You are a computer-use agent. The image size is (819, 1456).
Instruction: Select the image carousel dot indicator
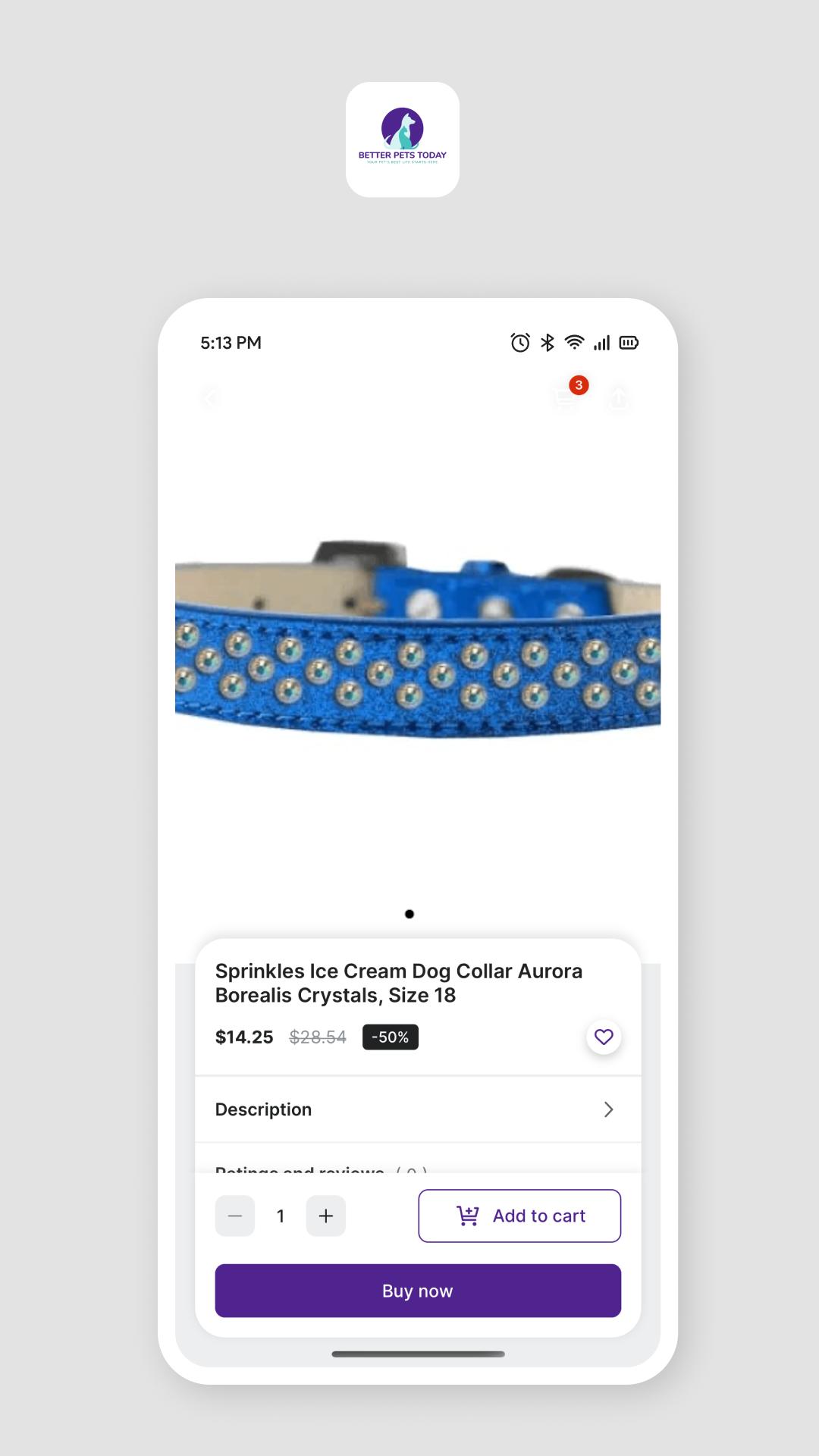point(409,914)
